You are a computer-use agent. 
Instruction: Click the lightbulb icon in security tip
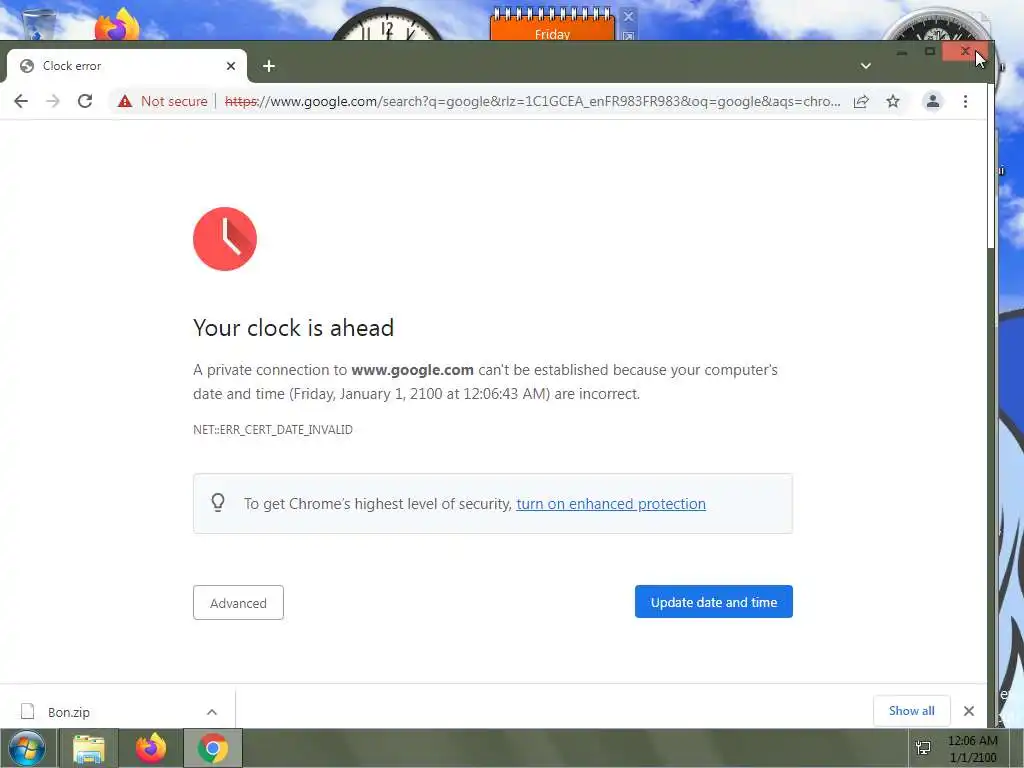(218, 502)
